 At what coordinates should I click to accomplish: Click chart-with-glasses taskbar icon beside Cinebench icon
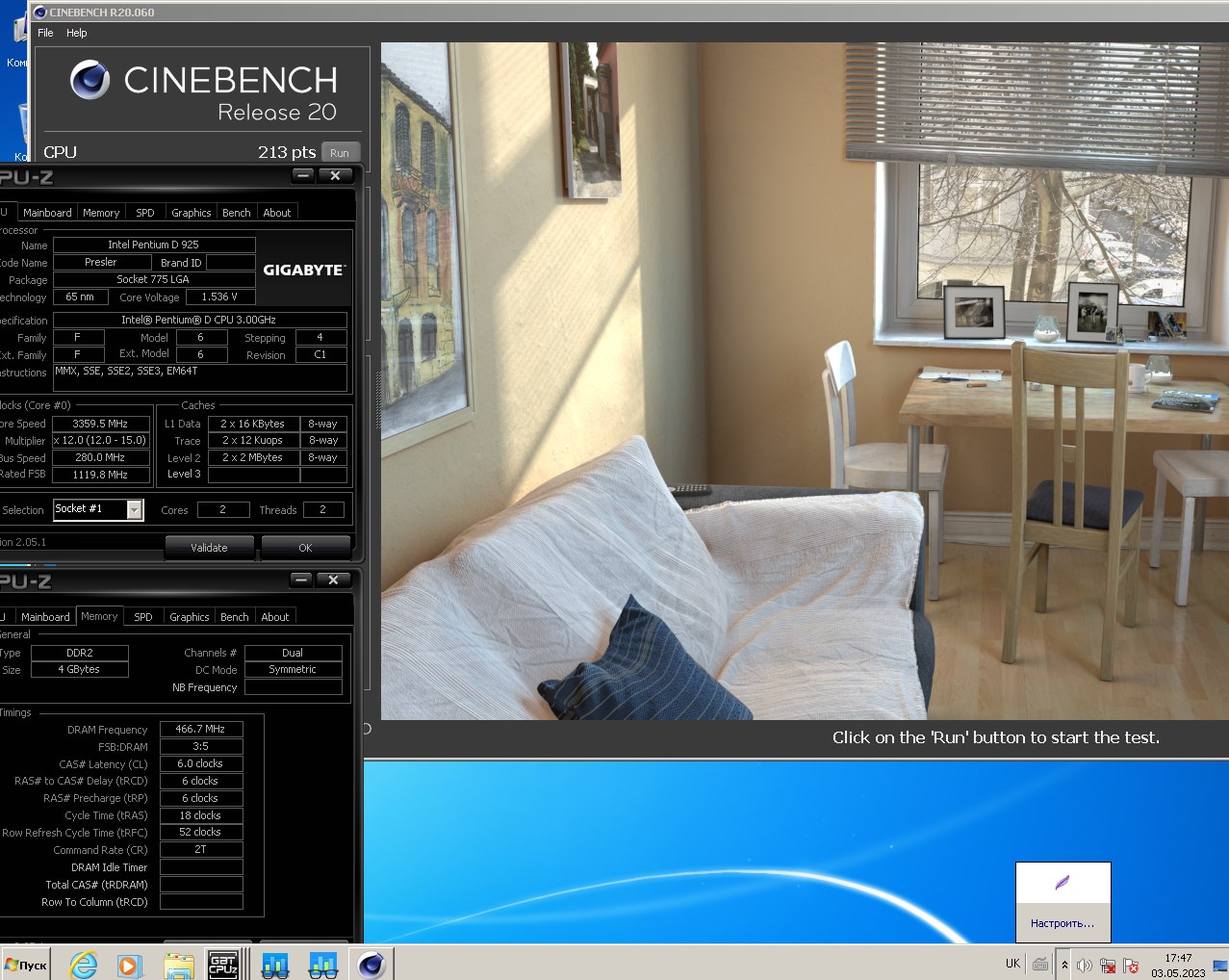click(x=322, y=965)
